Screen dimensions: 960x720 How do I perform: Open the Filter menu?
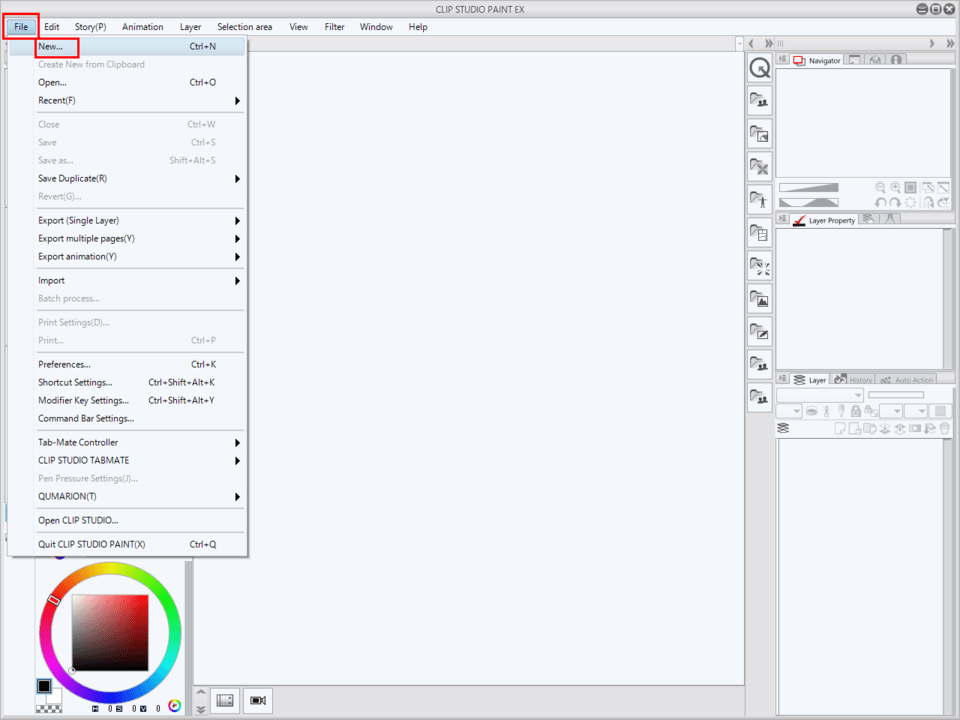click(334, 27)
